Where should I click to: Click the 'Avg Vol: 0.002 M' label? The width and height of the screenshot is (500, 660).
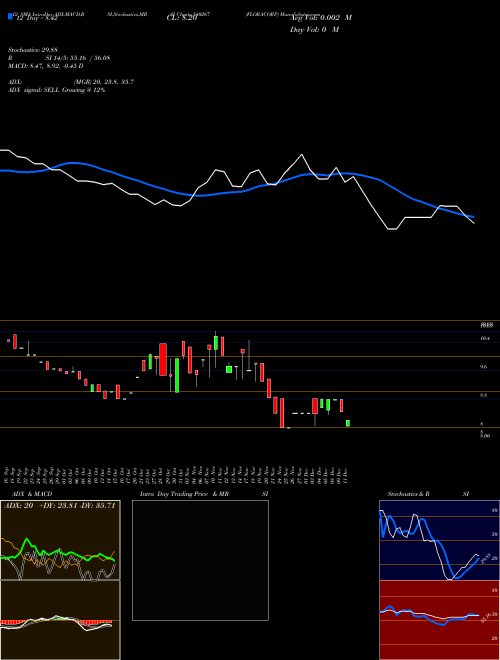pyautogui.click(x=320, y=18)
